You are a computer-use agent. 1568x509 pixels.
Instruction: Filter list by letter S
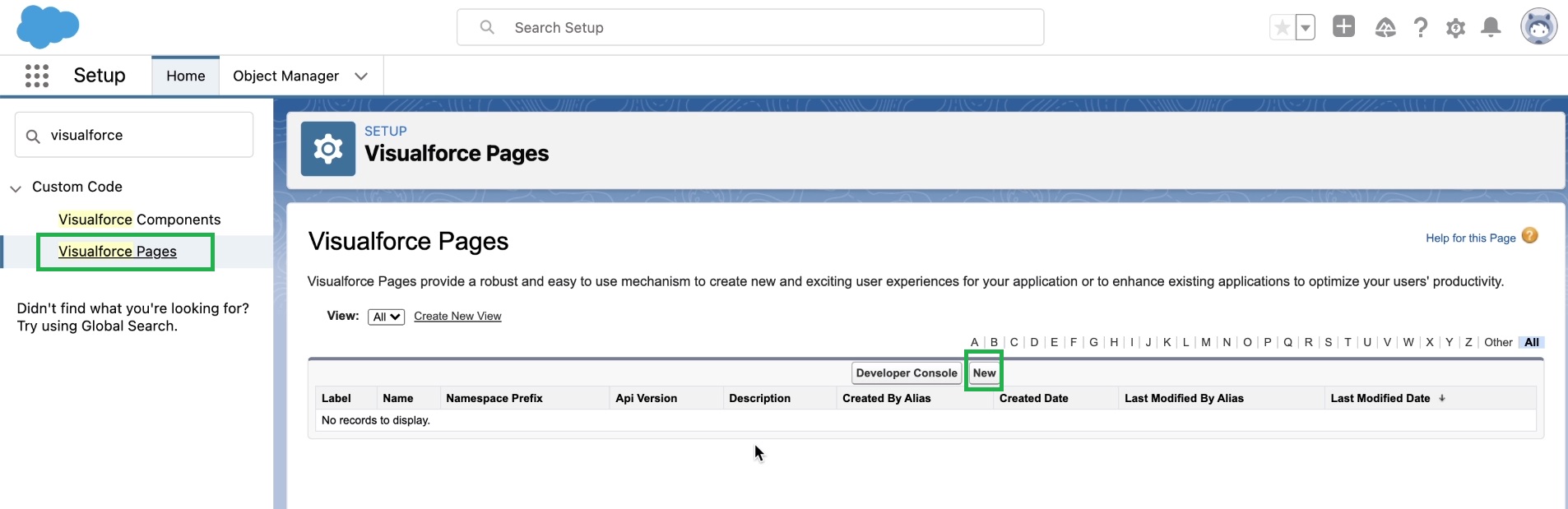[x=1329, y=342]
